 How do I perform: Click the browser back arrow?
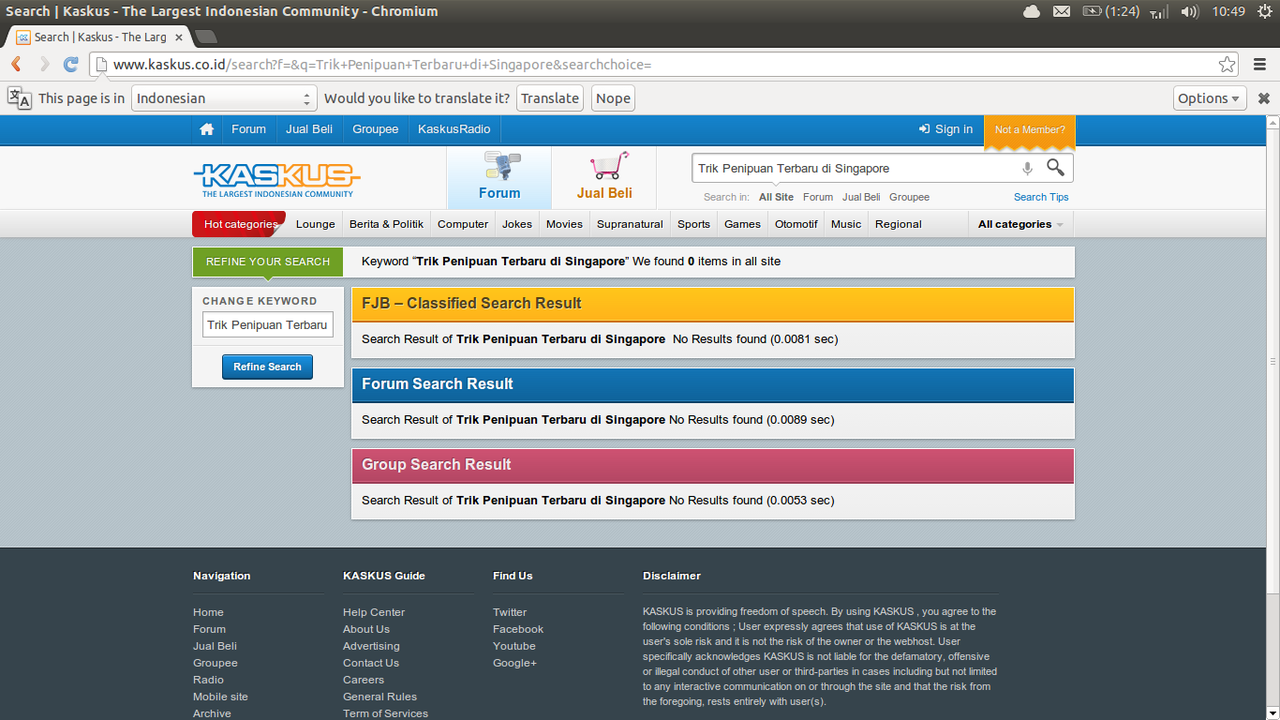coord(17,64)
